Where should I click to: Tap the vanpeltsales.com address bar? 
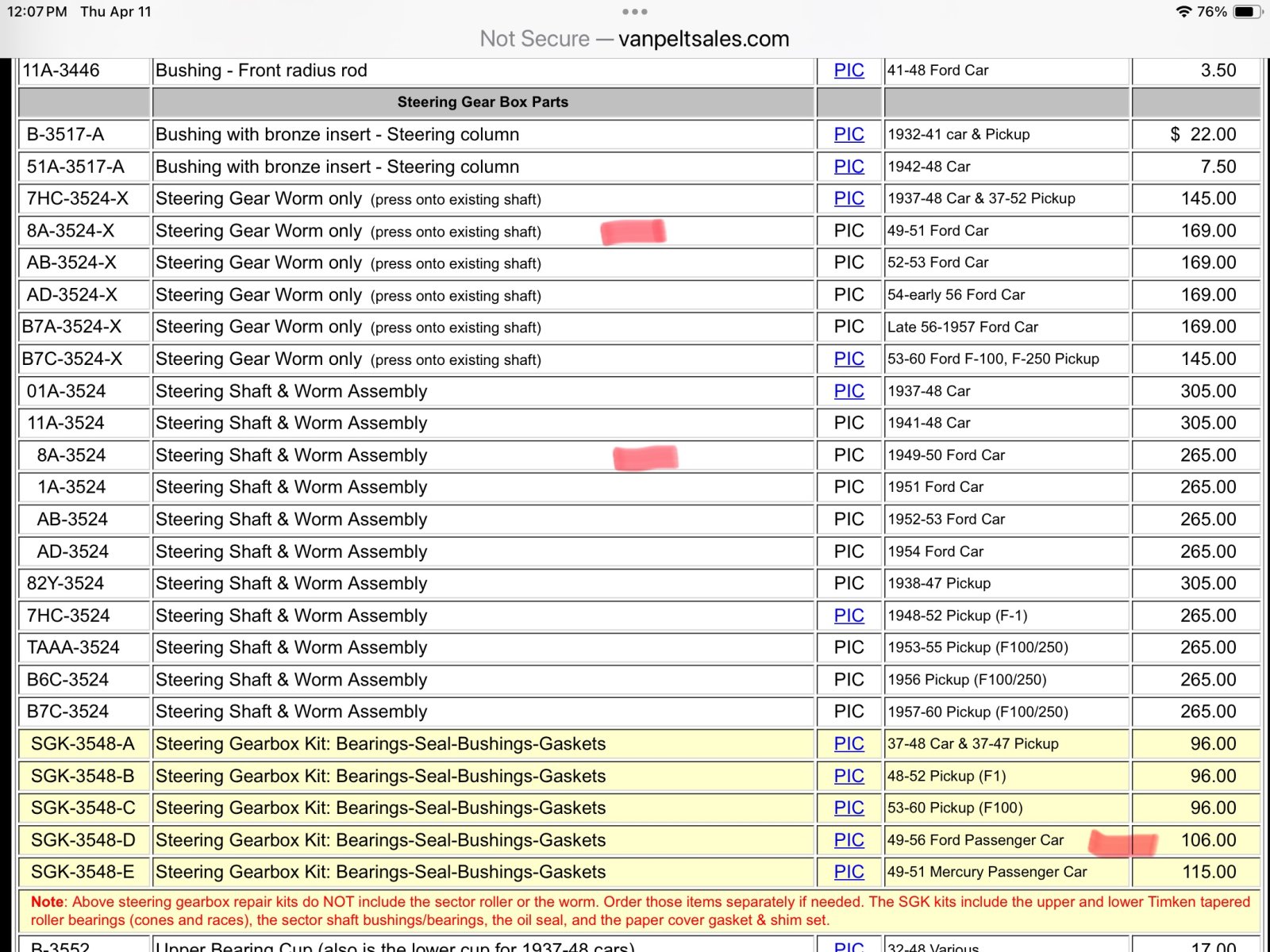coord(635,39)
